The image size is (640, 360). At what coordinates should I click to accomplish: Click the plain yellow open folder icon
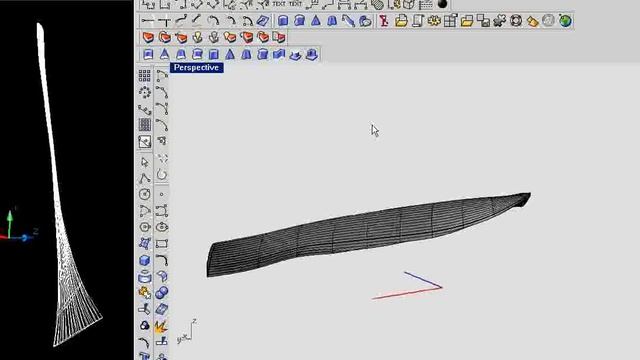point(467,21)
